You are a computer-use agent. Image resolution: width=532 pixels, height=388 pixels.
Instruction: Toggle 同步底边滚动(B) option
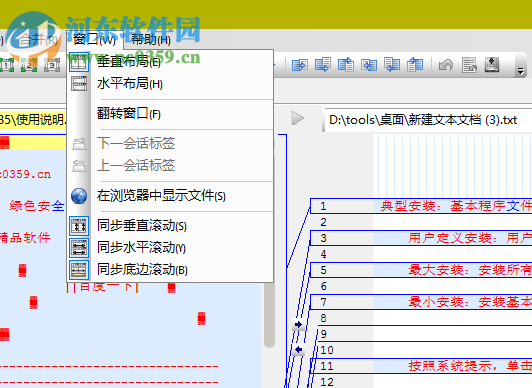pyautogui.click(x=170, y=270)
